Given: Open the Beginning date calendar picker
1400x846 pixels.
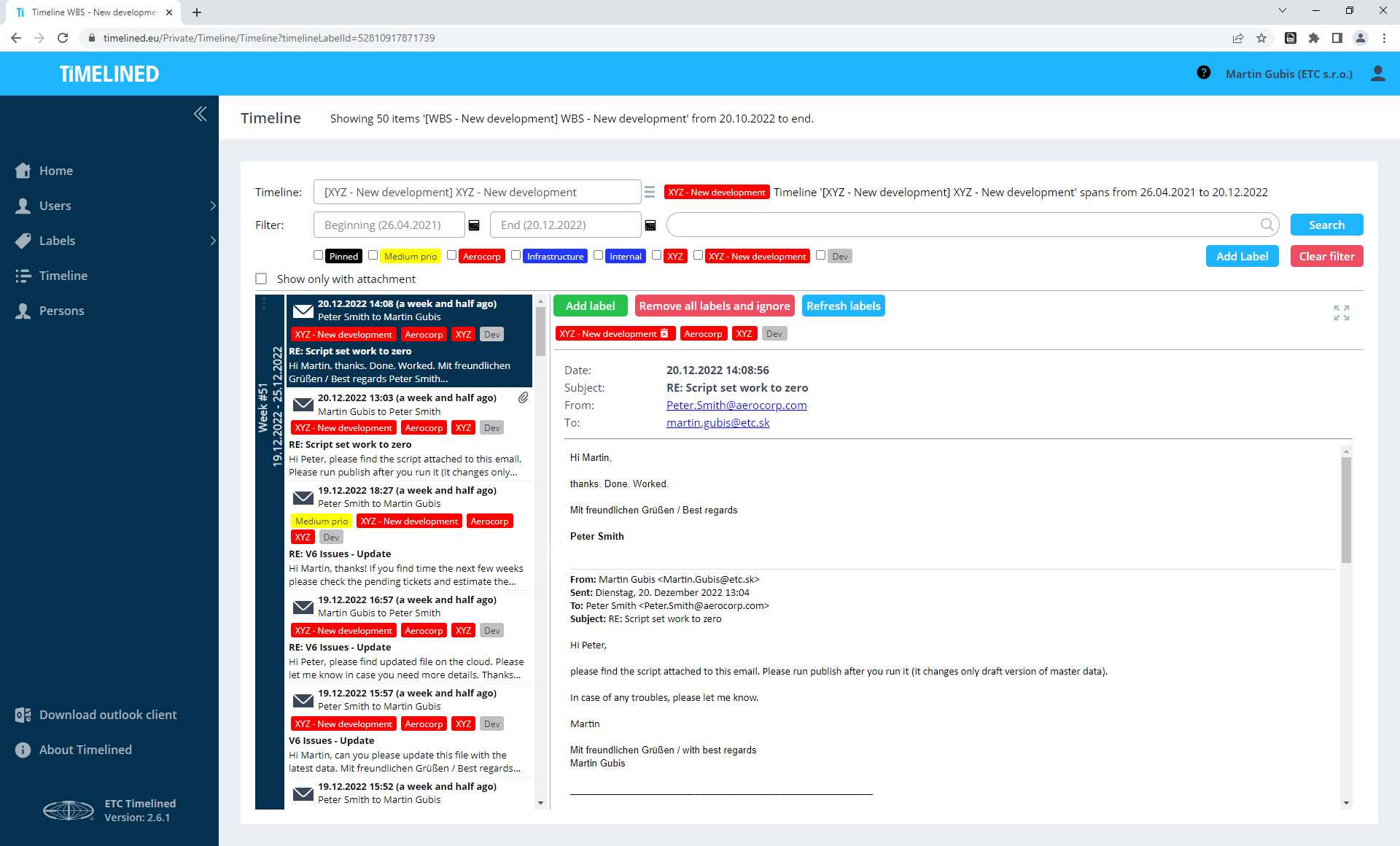Looking at the screenshot, I should click(474, 225).
